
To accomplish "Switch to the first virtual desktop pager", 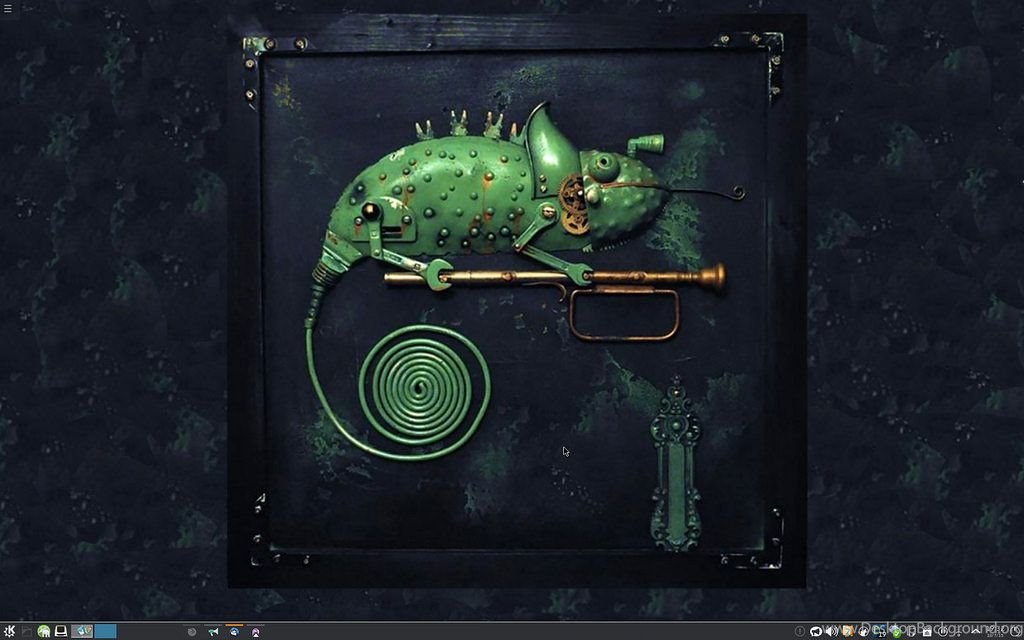I will tap(82, 631).
